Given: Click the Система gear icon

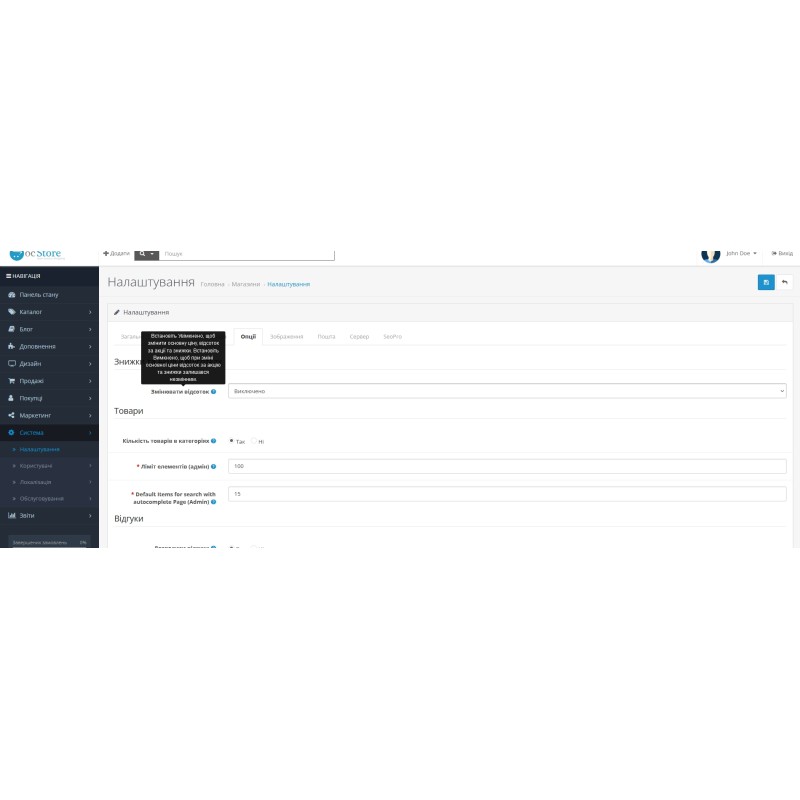Looking at the screenshot, I should pyautogui.click(x=12, y=431).
